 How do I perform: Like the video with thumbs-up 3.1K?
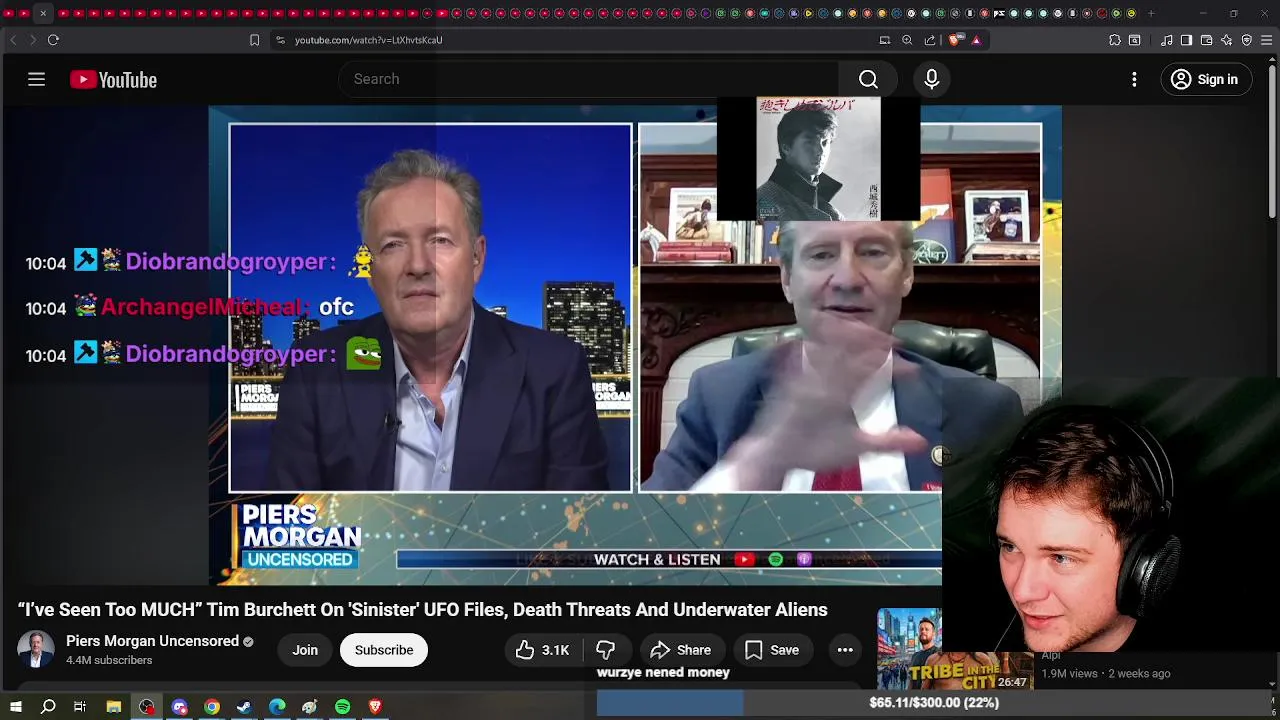543,650
